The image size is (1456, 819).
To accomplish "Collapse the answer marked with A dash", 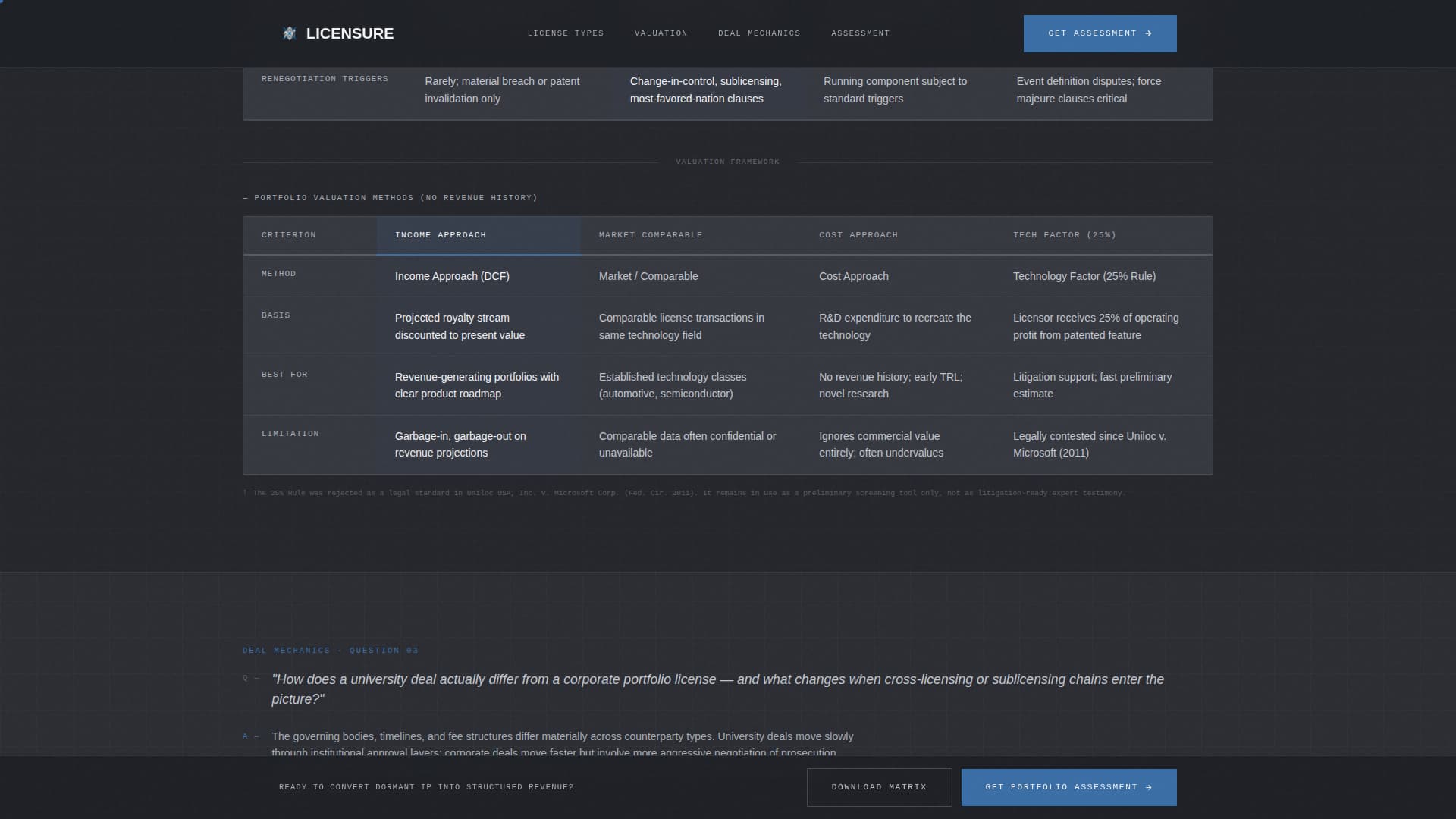I will tap(244, 736).
